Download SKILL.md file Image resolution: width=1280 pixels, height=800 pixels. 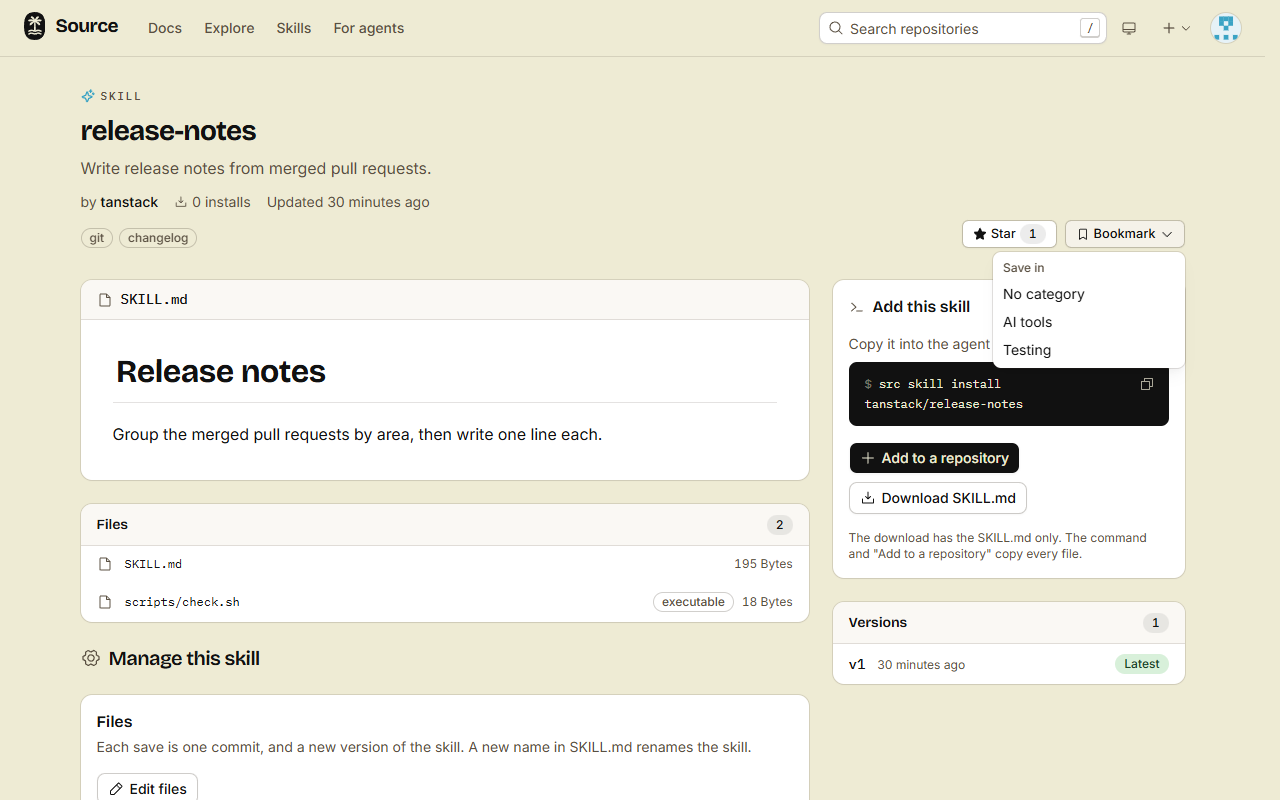(x=938, y=498)
